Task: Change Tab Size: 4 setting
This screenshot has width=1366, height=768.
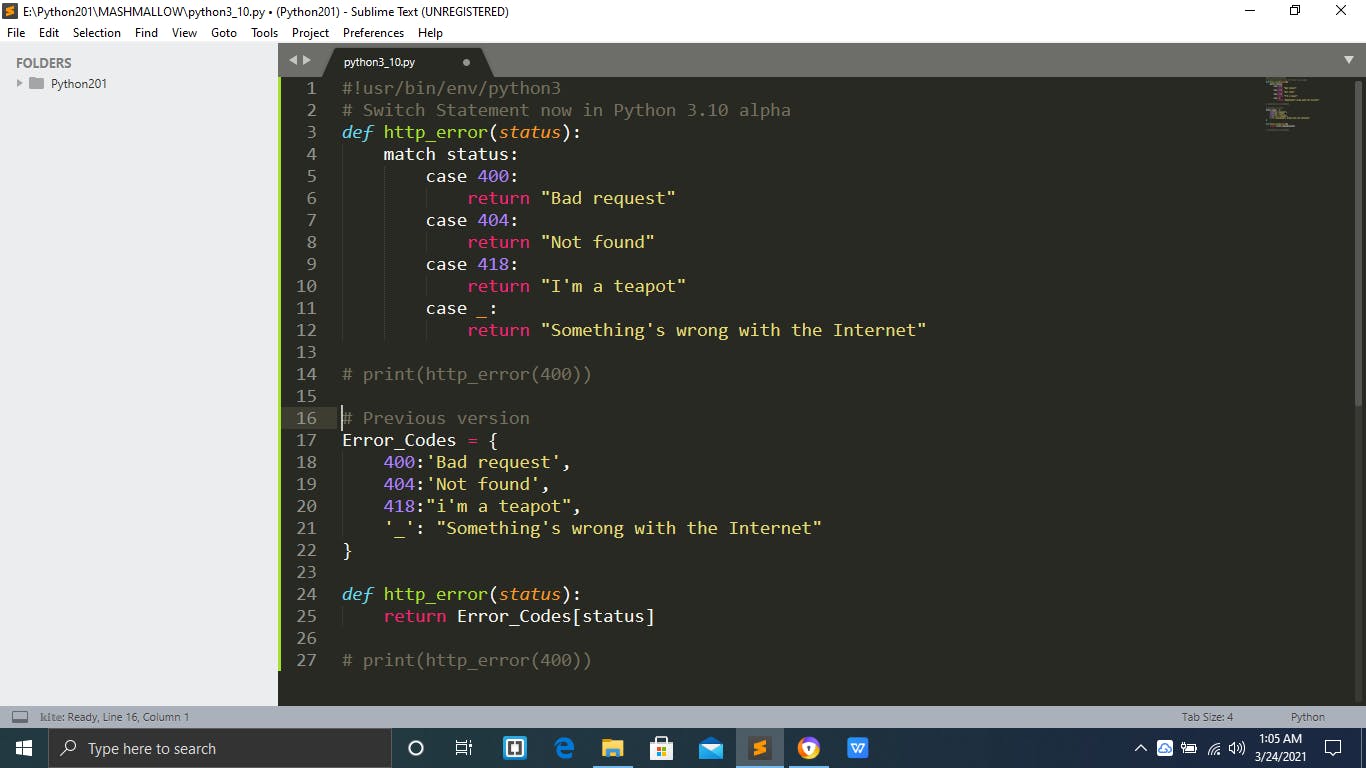Action: [x=1207, y=717]
